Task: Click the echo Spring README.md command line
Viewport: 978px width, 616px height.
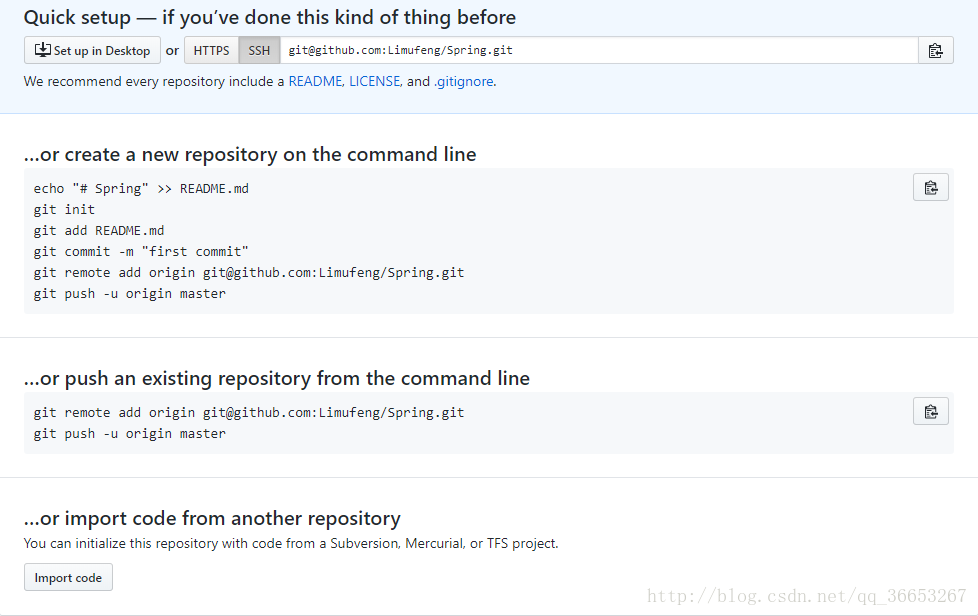Action: pyautogui.click(x=141, y=188)
